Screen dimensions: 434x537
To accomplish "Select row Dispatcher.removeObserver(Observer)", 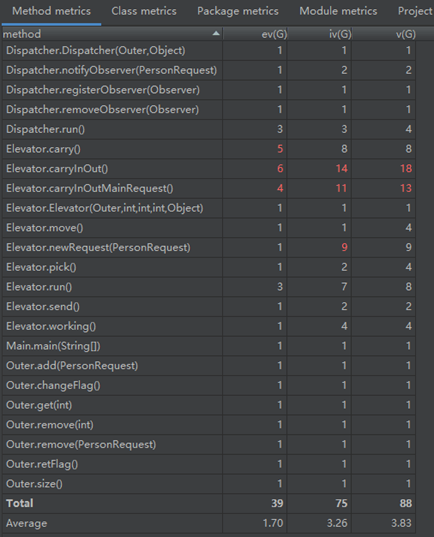I will tap(209, 110).
